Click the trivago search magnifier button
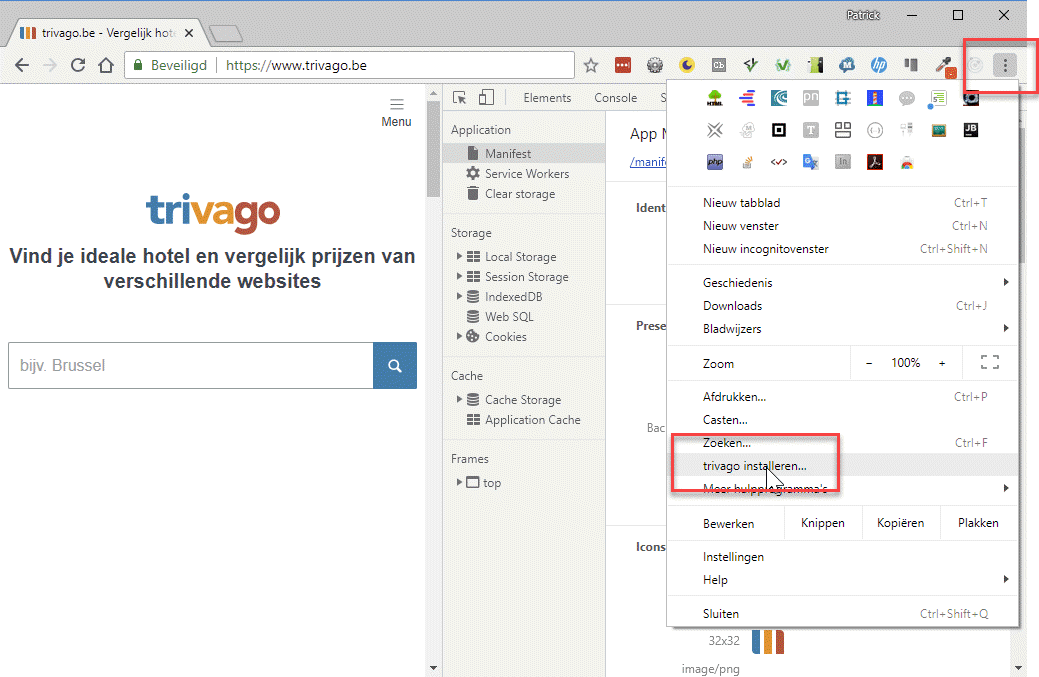Screen dimensions: 1039x677 (x=395, y=366)
